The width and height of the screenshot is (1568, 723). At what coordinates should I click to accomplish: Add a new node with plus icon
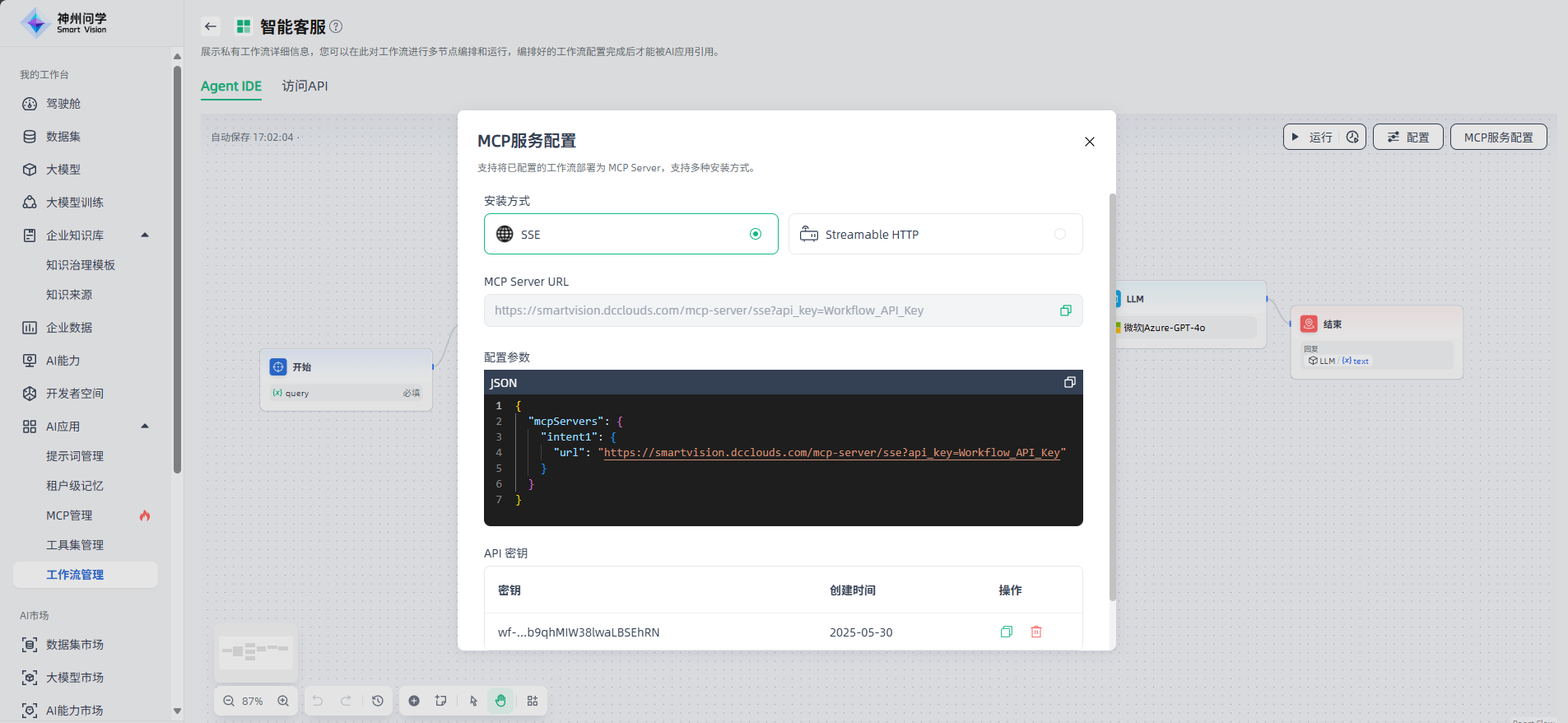[x=414, y=701]
